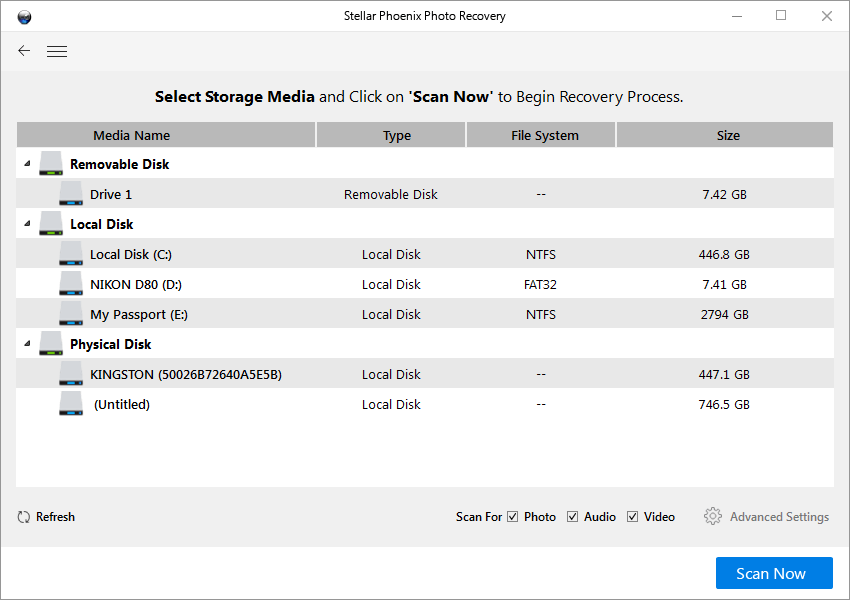The width and height of the screenshot is (850, 600).
Task: Click the Physical Disk group label
Action: click(x=111, y=344)
